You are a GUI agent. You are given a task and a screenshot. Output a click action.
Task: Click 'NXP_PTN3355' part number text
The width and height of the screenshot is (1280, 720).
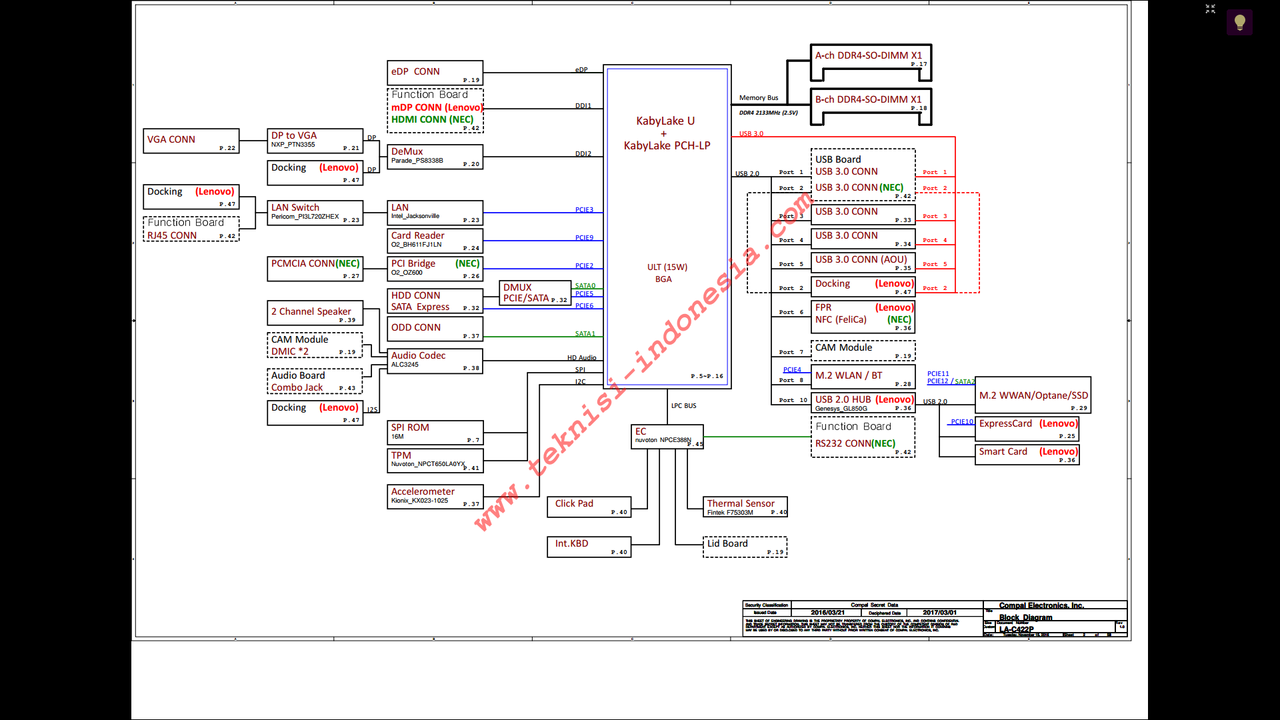[294, 145]
